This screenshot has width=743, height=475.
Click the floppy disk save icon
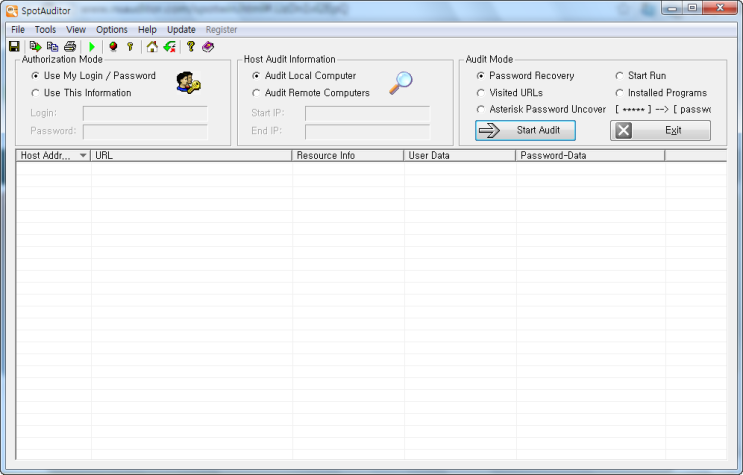[x=14, y=46]
